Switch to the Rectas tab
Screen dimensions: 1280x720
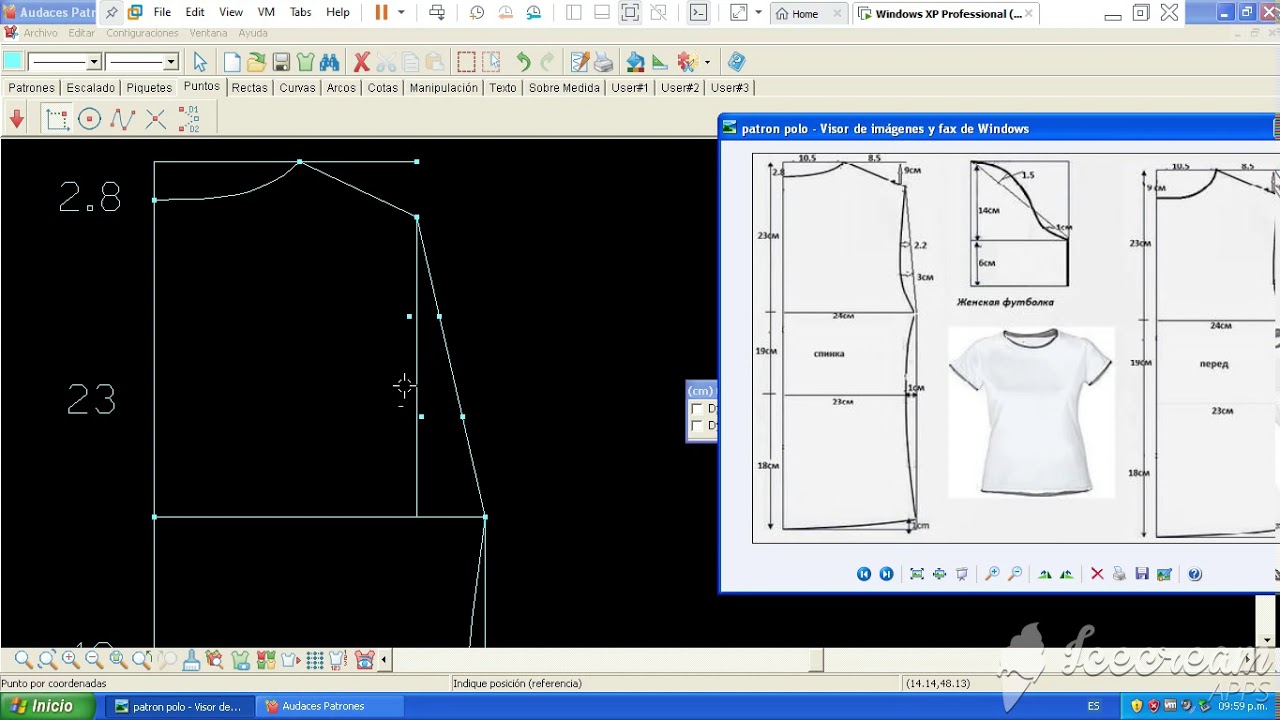[249, 88]
